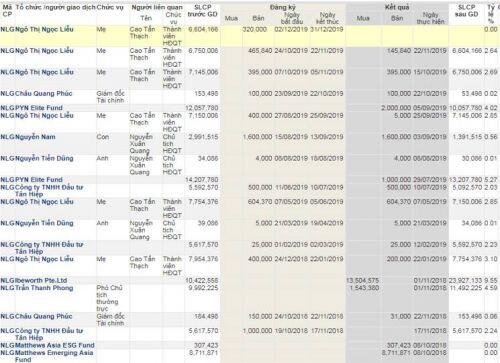Select the 'Đăng ký' group header
The image size is (500, 363).
click(283, 7)
